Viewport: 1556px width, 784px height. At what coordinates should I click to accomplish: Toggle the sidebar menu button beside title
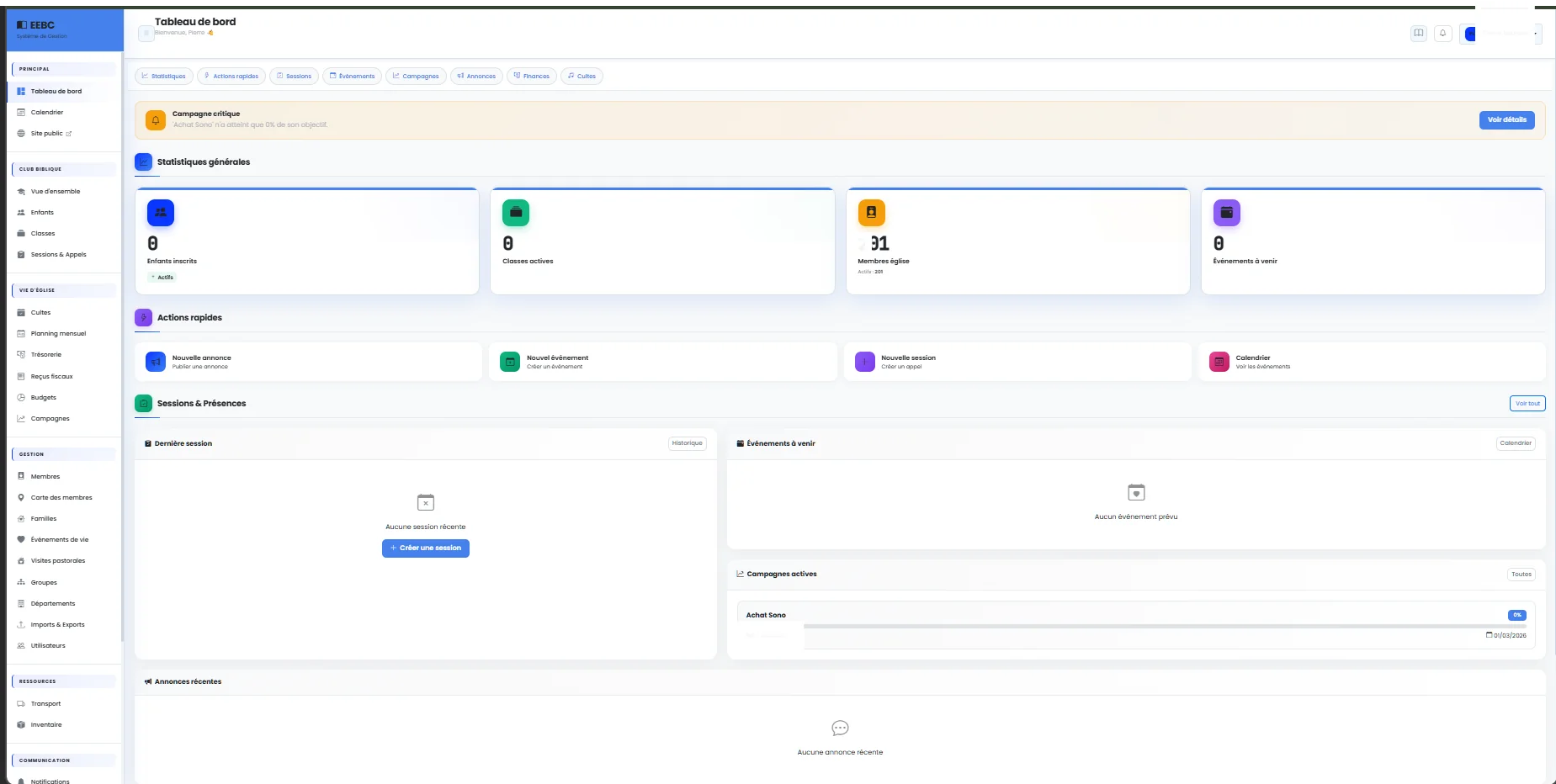click(146, 34)
